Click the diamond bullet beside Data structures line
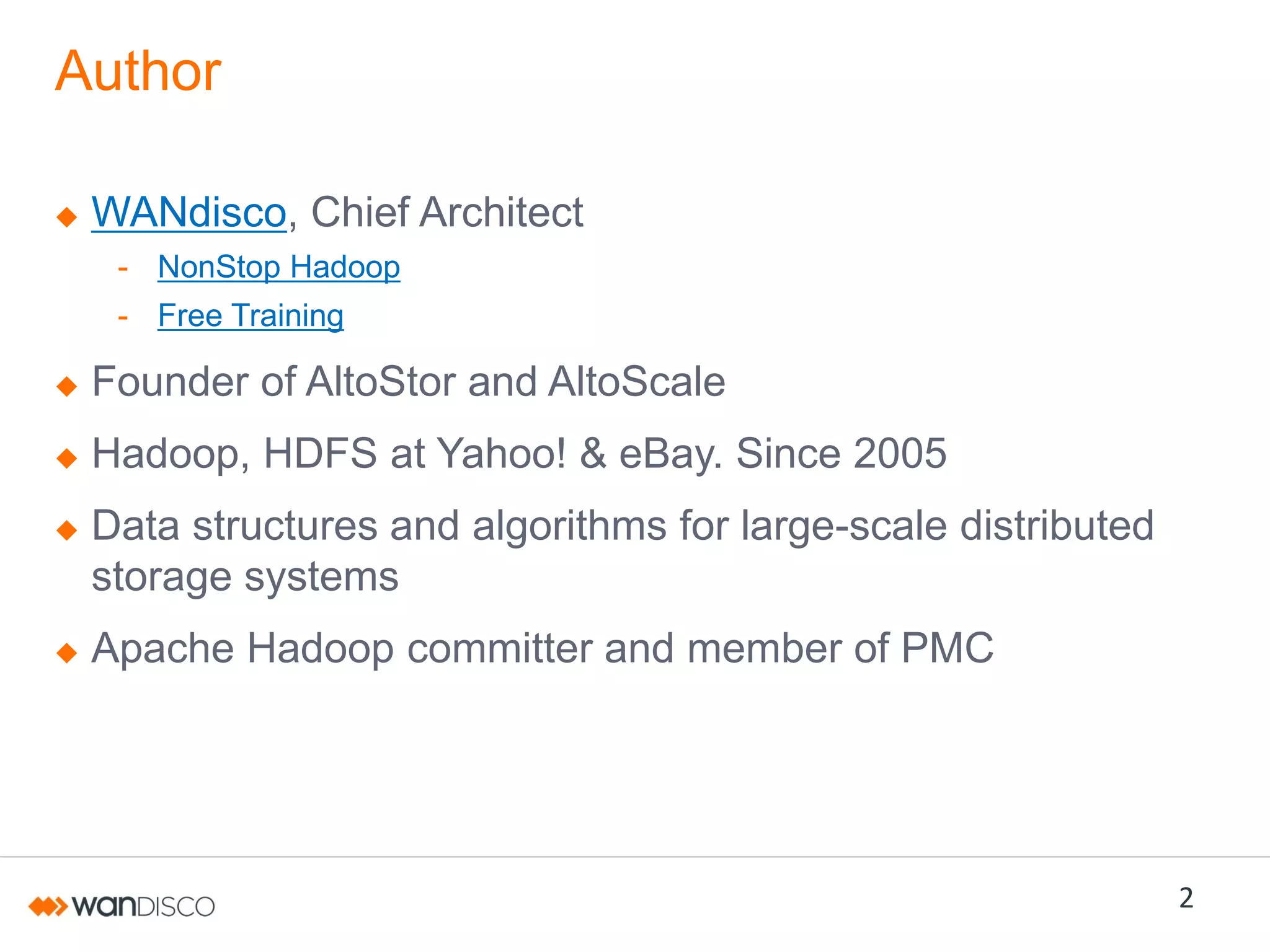1270x952 pixels. click(66, 531)
